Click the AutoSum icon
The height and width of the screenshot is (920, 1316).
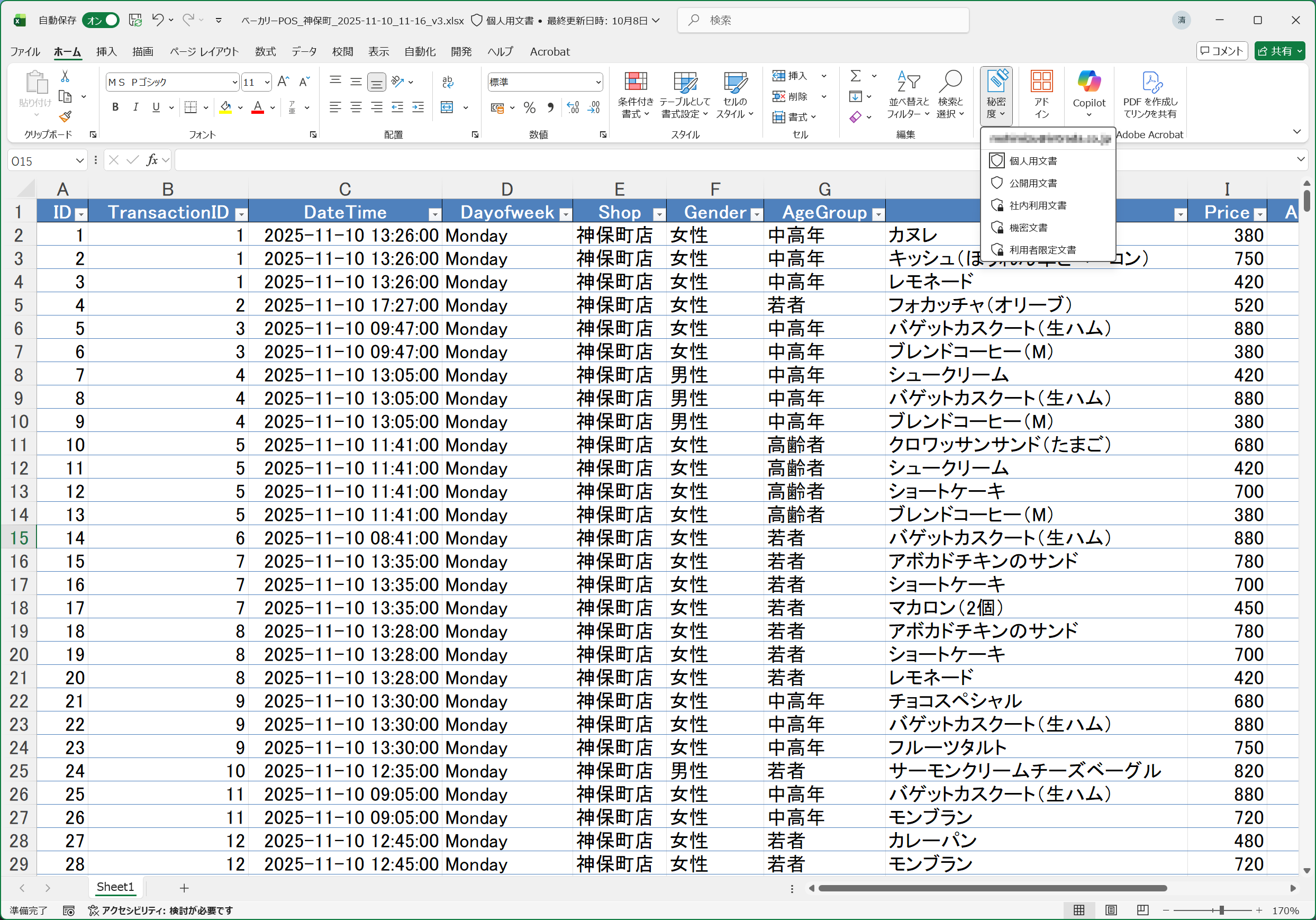click(856, 75)
